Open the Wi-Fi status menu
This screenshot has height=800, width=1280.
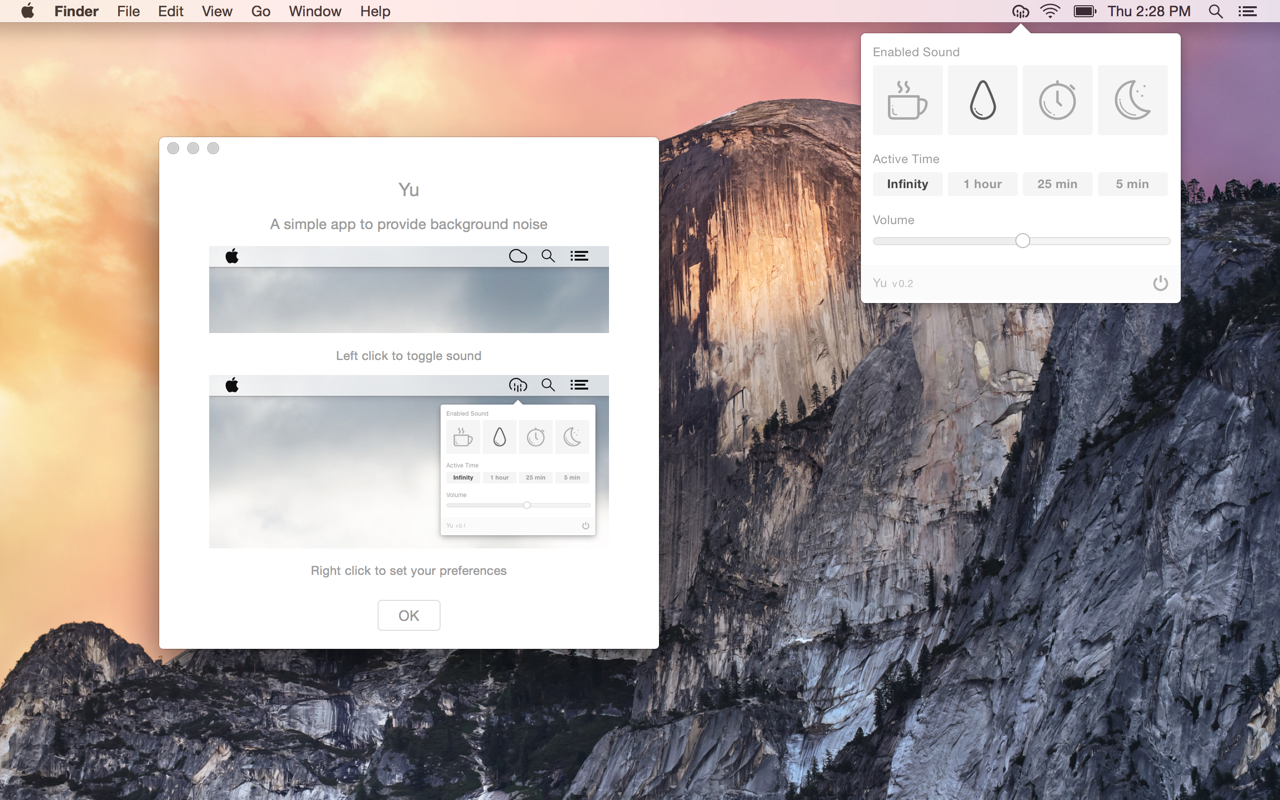tap(1050, 12)
